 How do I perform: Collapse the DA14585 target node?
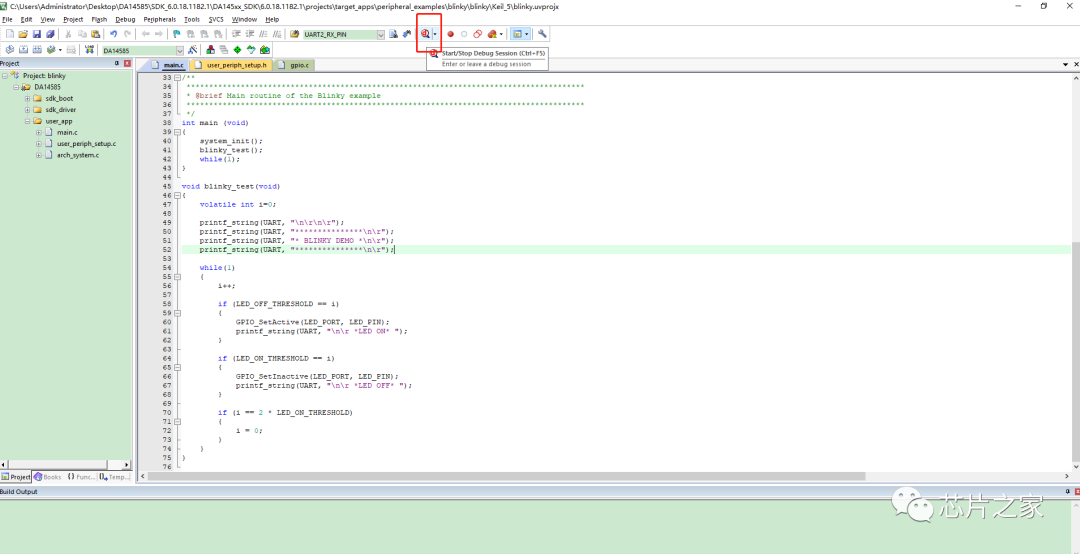17,87
